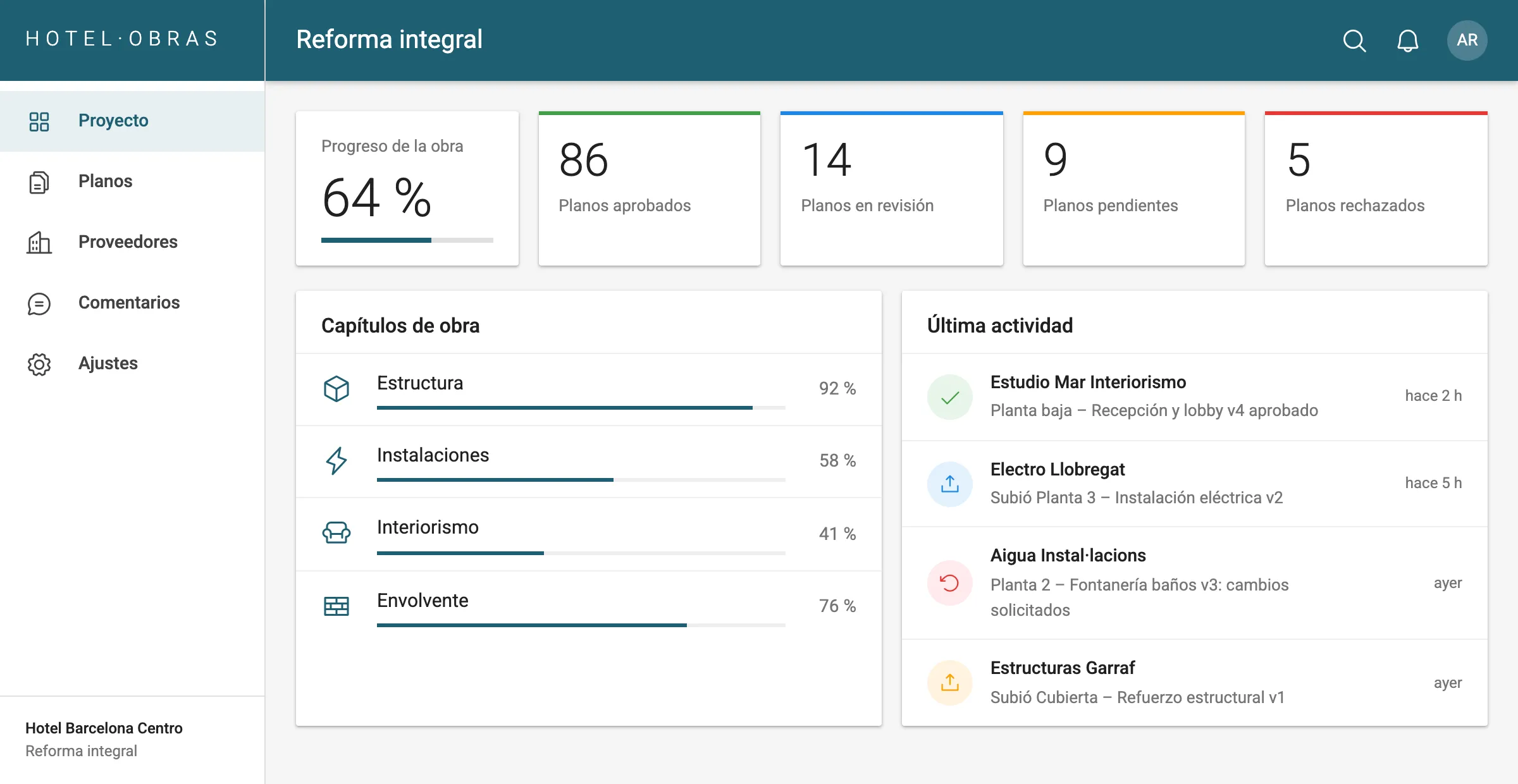Click the Ajustes gear icon
This screenshot has height=784, width=1518.
click(39, 364)
